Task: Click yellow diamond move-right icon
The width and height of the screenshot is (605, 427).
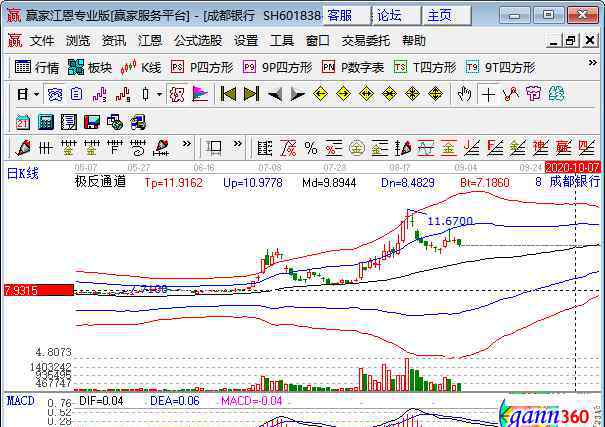Action: 343,94
